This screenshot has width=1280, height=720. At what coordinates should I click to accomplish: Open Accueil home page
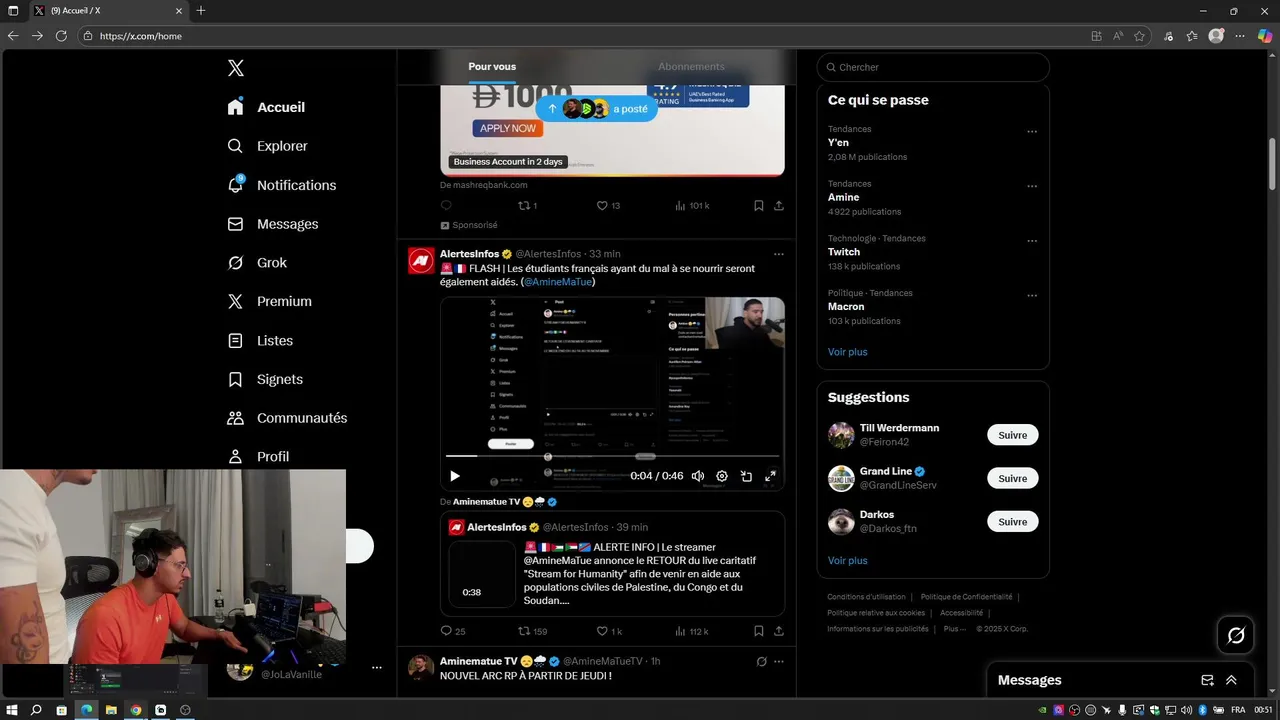[266, 107]
